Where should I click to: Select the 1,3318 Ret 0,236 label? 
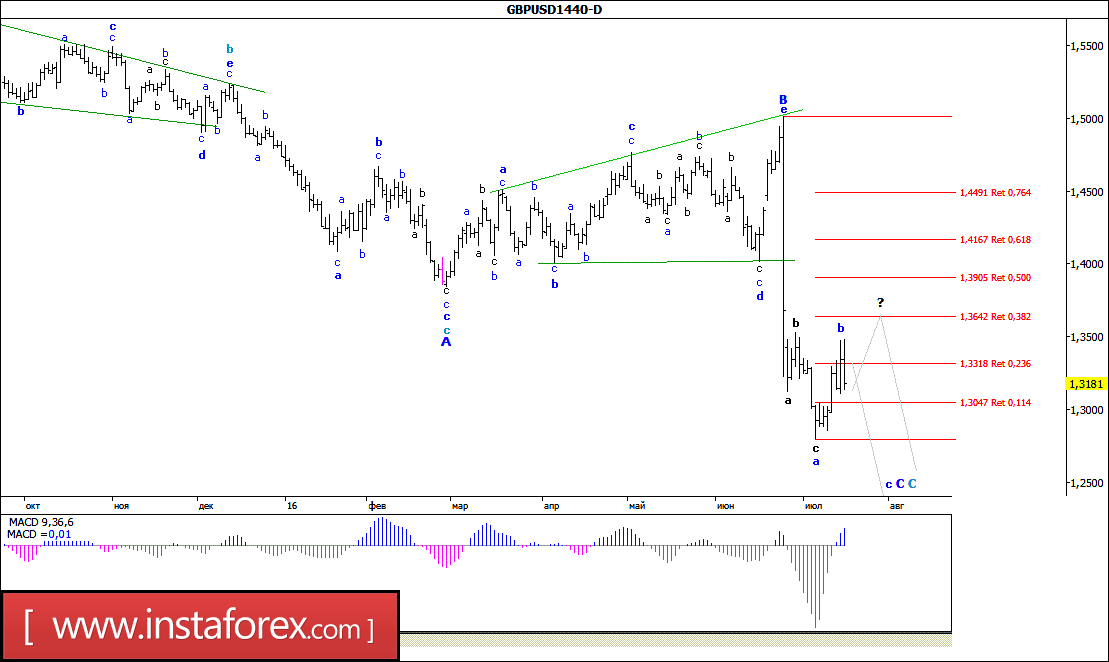(x=995, y=364)
